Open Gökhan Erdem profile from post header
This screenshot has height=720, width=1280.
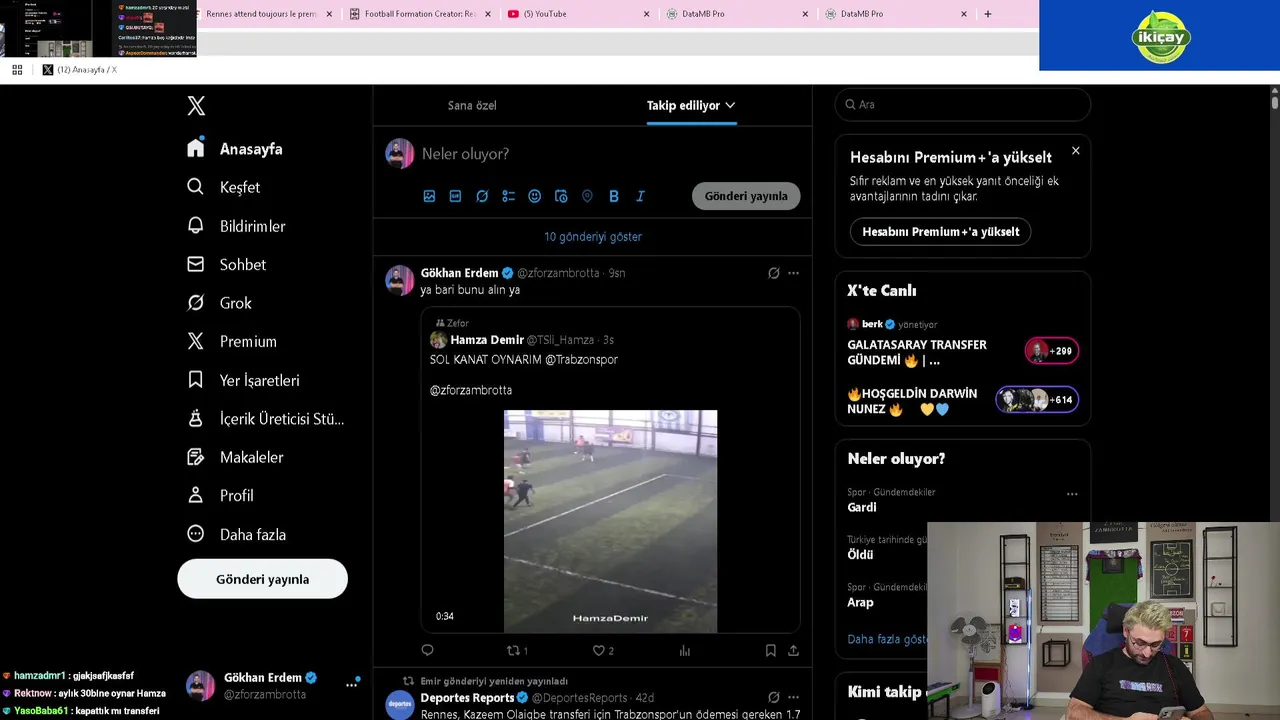pyautogui.click(x=459, y=273)
